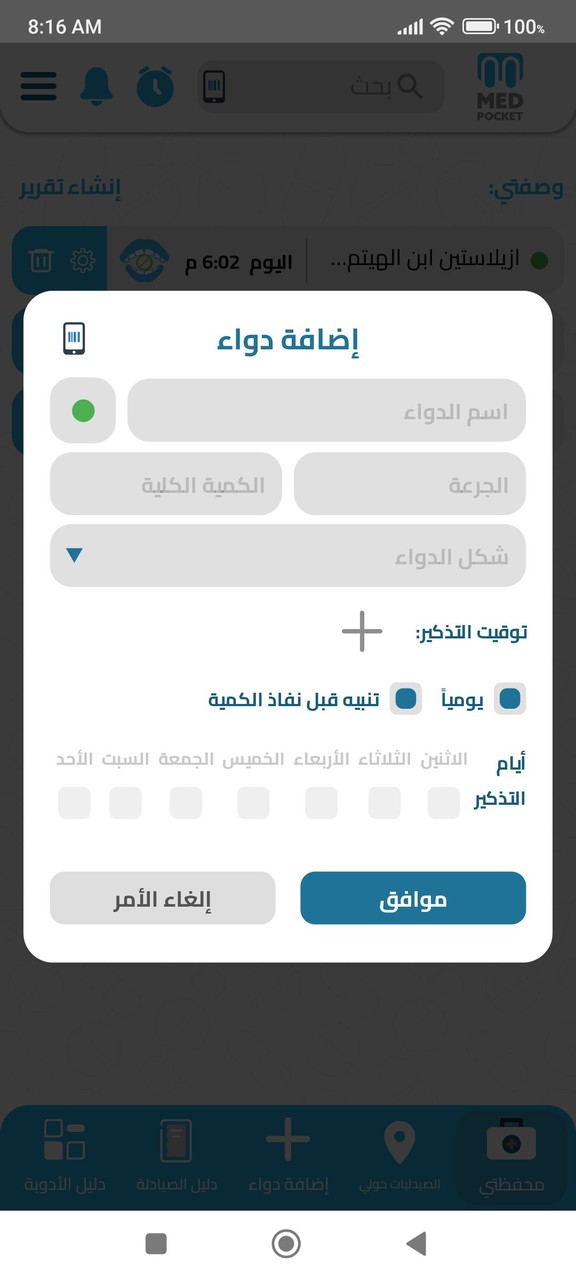Image resolution: width=576 pixels, height=1280 pixels.
Task: Delete the prescription using the trash icon
Action: point(41,259)
